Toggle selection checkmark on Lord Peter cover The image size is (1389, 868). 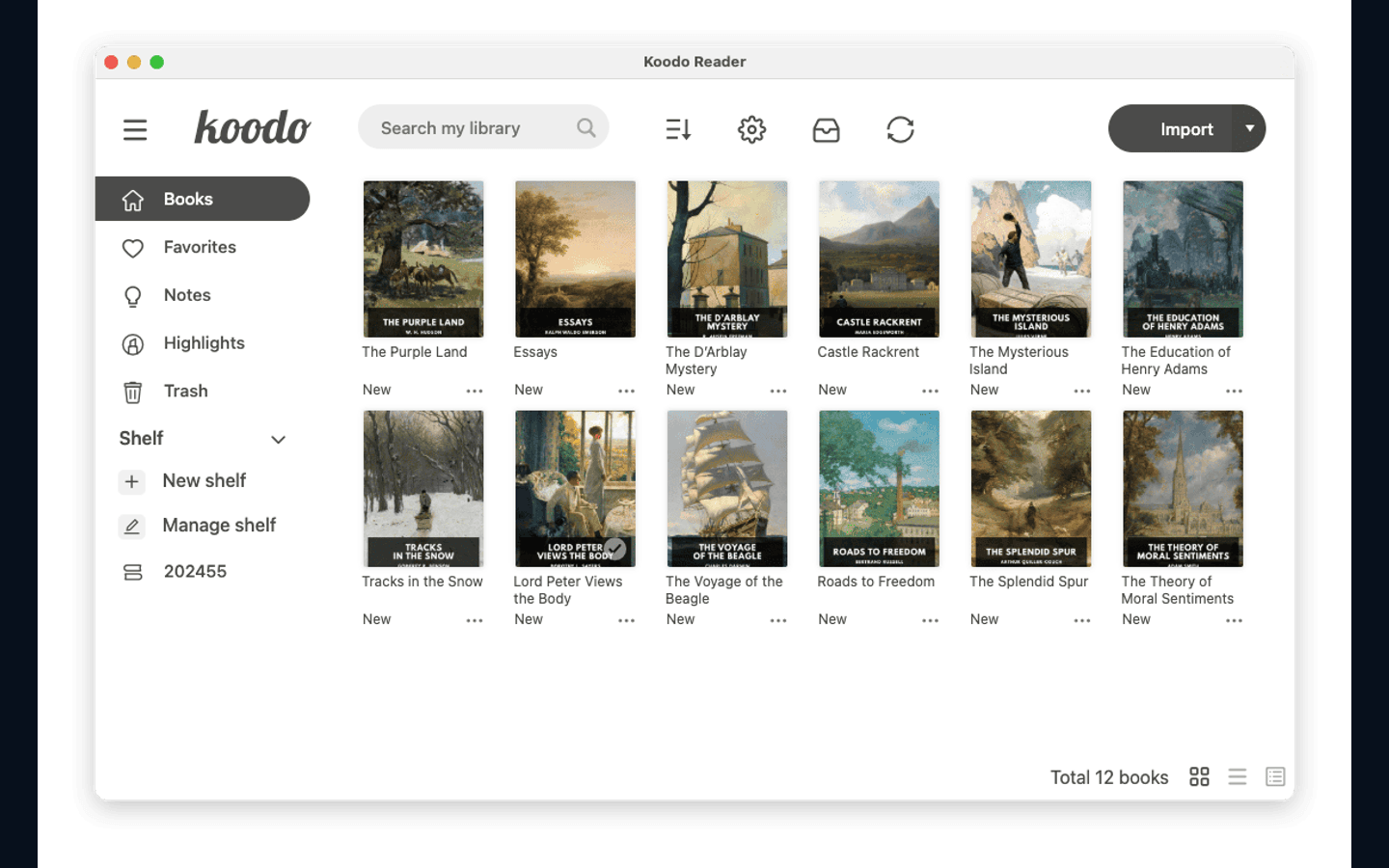(615, 549)
